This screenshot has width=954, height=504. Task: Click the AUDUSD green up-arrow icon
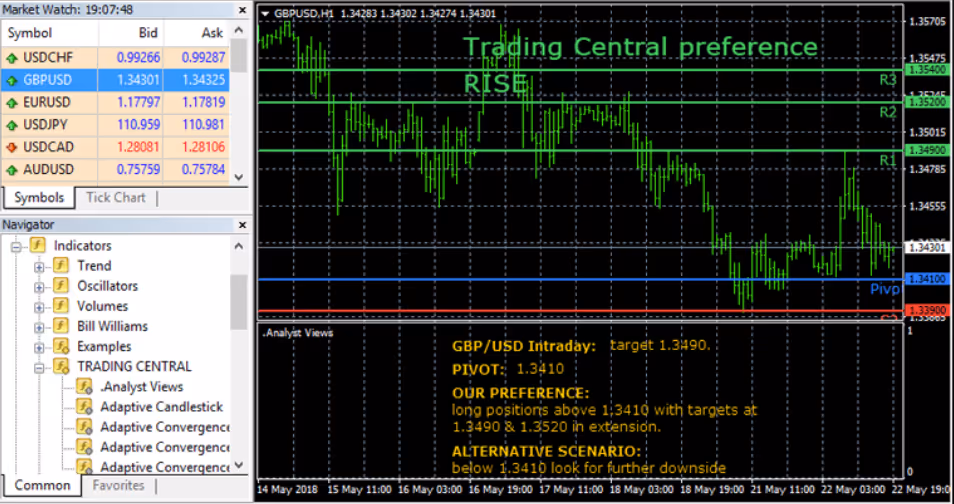[x=12, y=170]
